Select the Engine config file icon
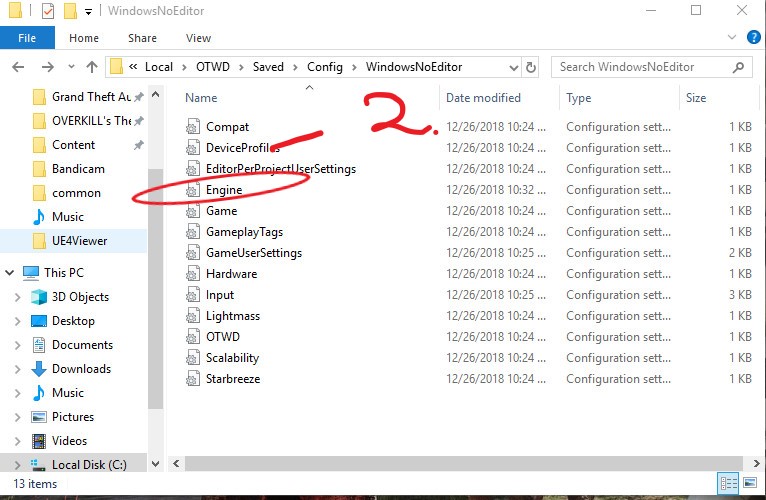 pyautogui.click(x=192, y=190)
